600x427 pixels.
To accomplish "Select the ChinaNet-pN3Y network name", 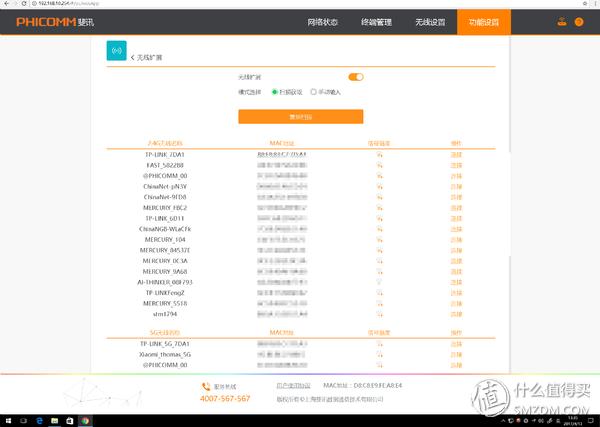I will pyautogui.click(x=165, y=187).
